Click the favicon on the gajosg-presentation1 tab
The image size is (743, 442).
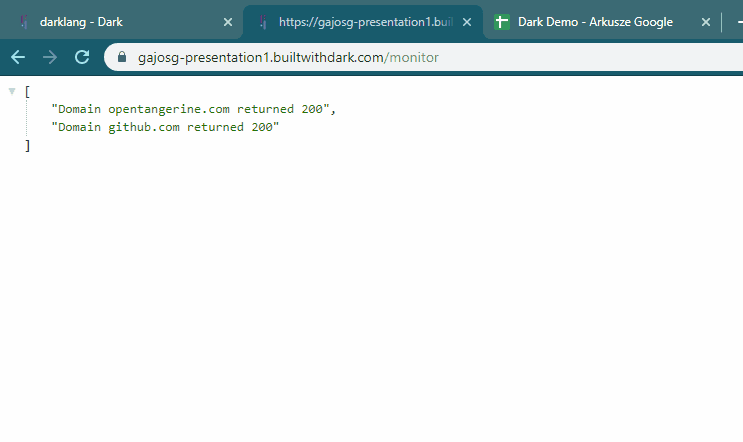tap(263, 22)
